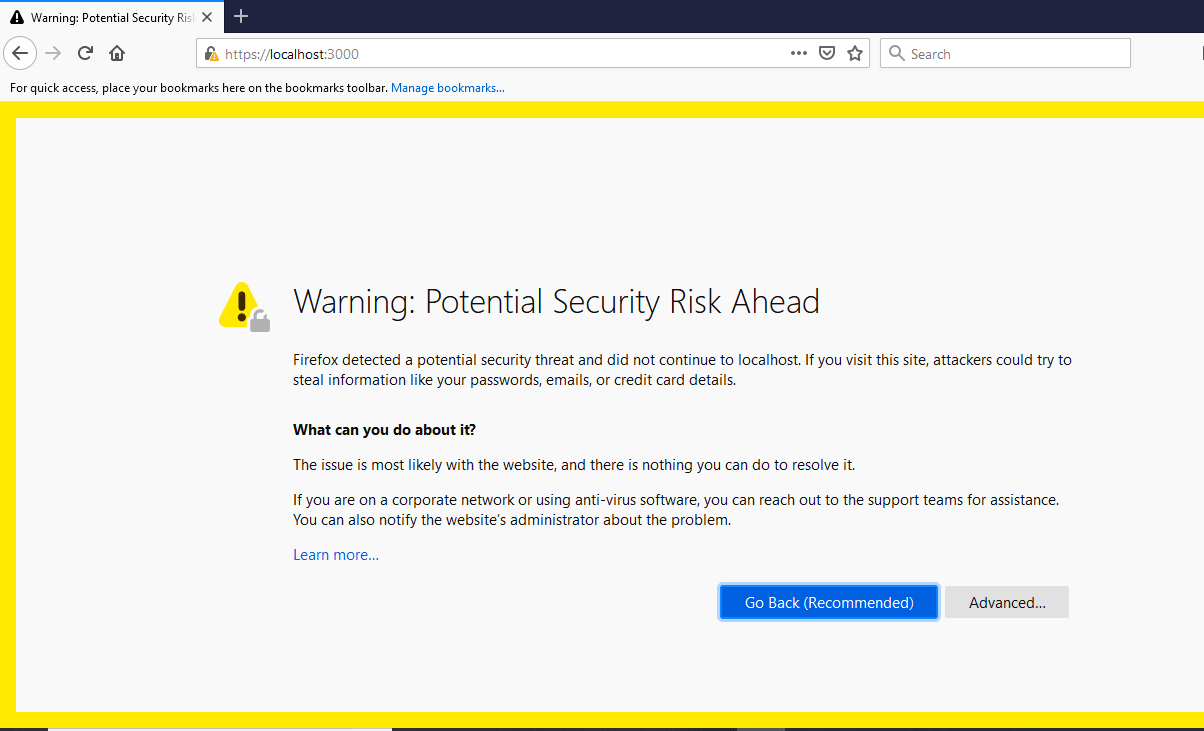This screenshot has height=731, width=1204.
Task: Bookmark this page with star icon
Action: 855,54
